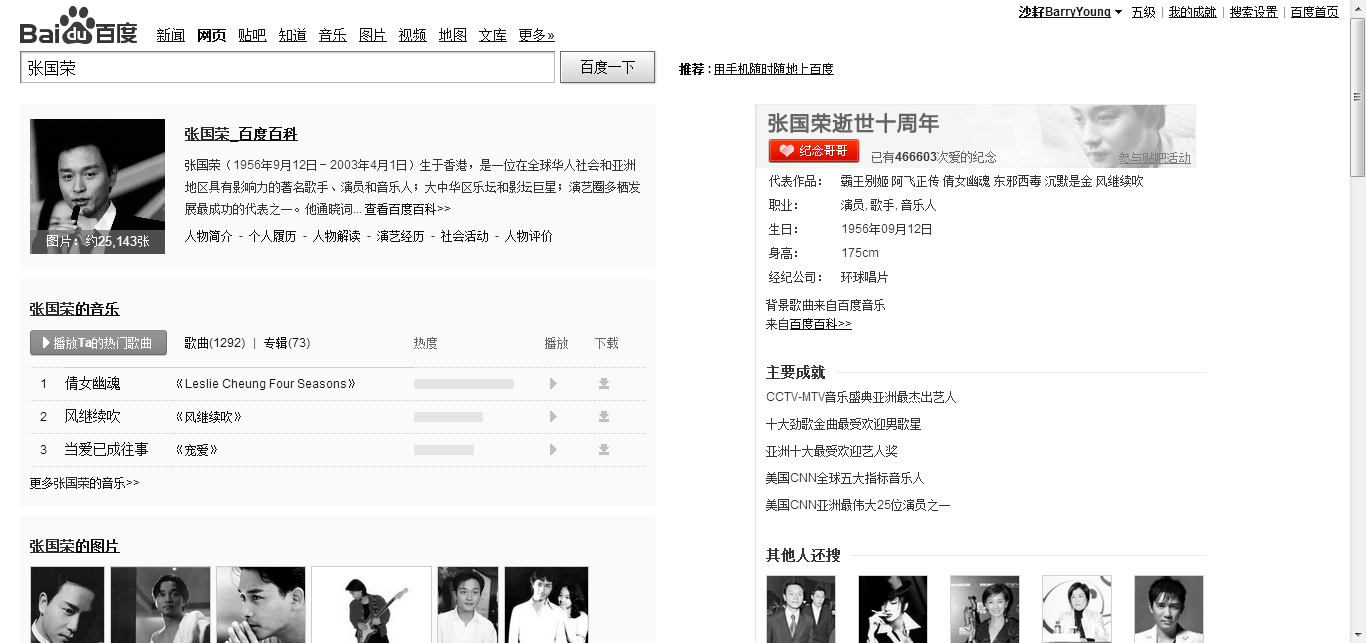Click download icon for 当爱已成往事

[x=604, y=450]
